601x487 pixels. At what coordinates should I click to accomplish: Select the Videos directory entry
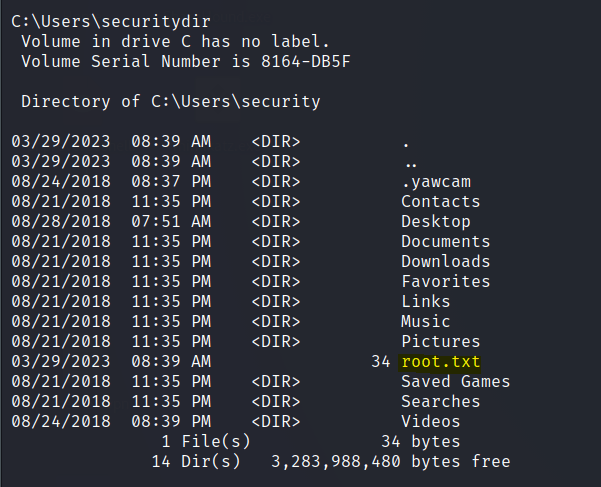pos(431,422)
